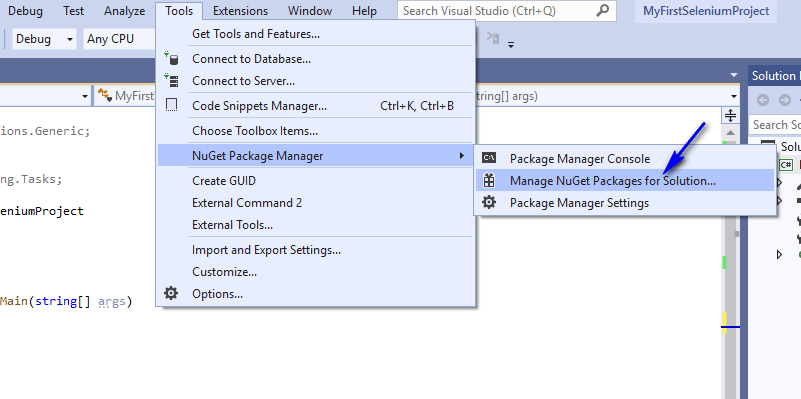This screenshot has width=801, height=399.
Task: Click the Connect to Server icon
Action: point(171,80)
